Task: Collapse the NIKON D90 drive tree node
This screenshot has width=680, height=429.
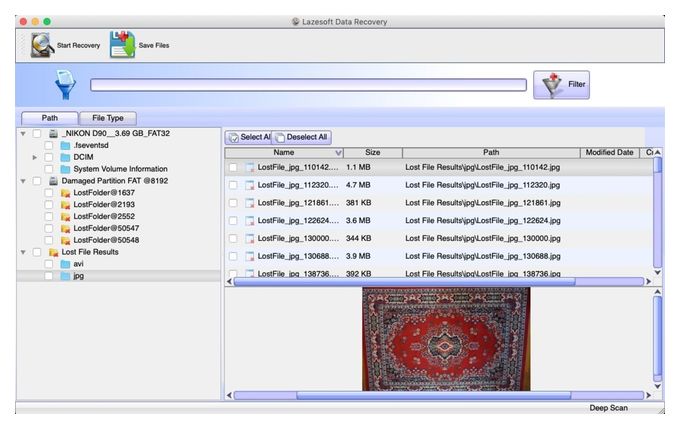Action: coord(23,134)
